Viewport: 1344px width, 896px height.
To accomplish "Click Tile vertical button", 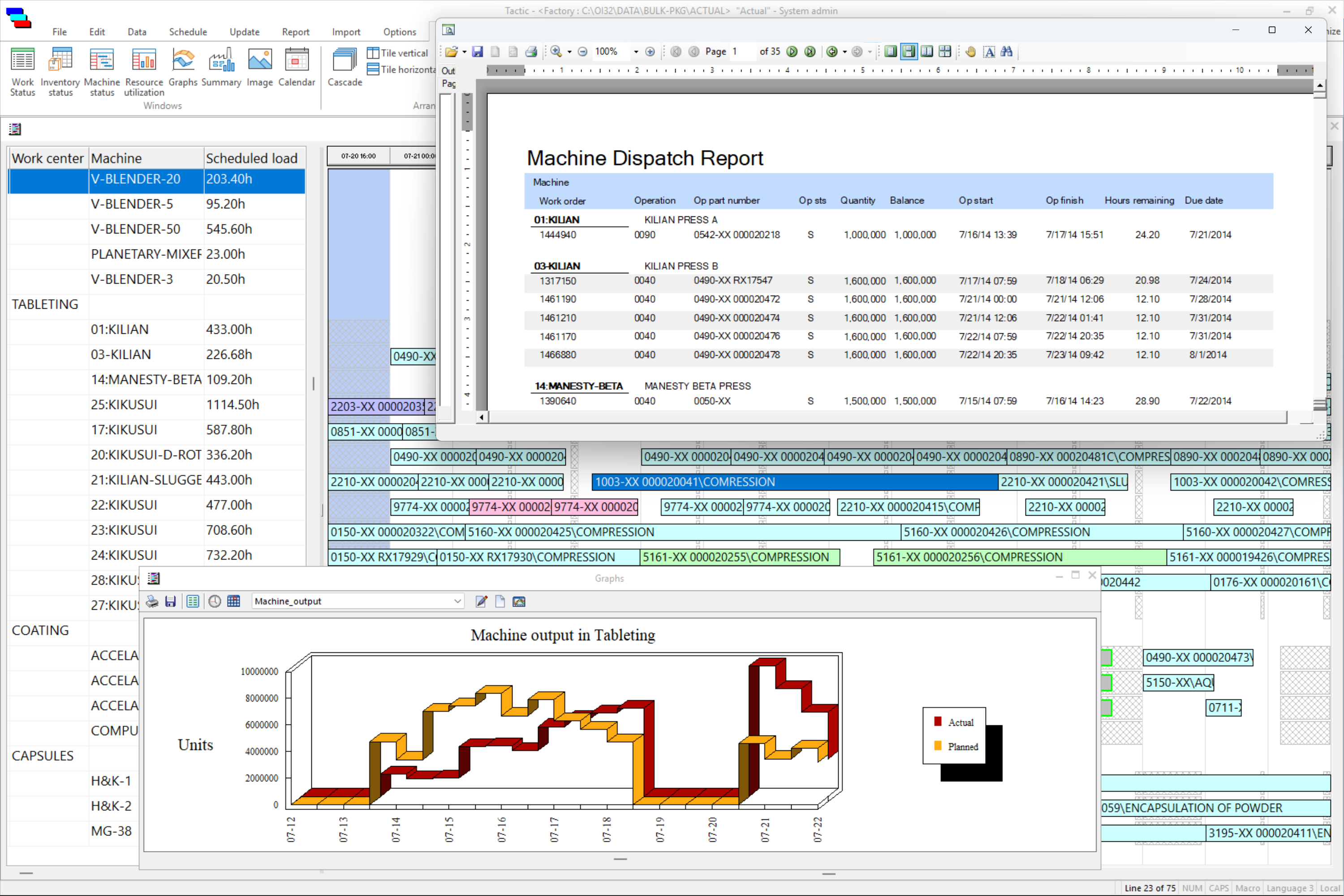I will (x=397, y=53).
